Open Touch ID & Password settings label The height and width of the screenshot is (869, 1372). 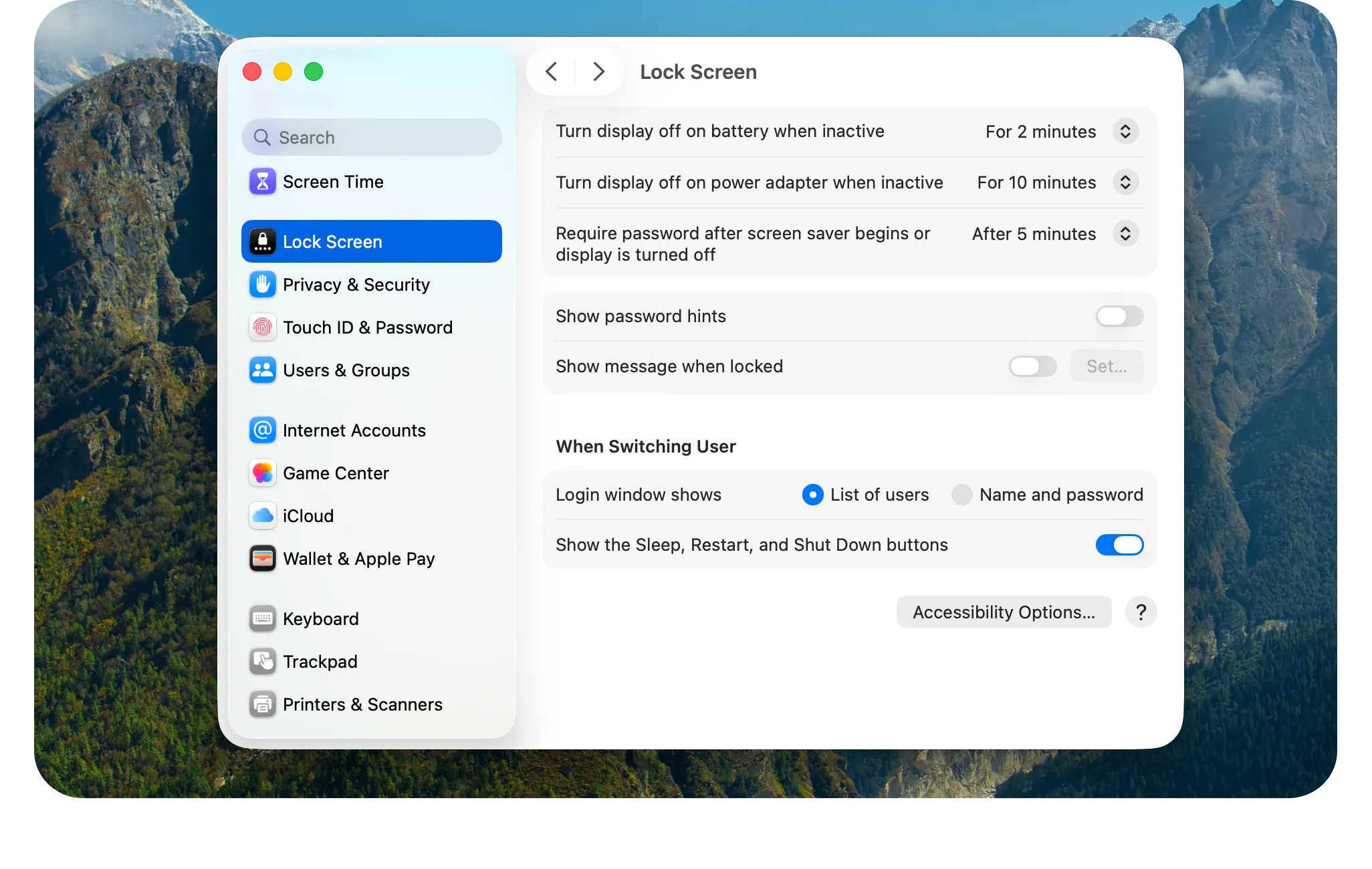click(368, 328)
